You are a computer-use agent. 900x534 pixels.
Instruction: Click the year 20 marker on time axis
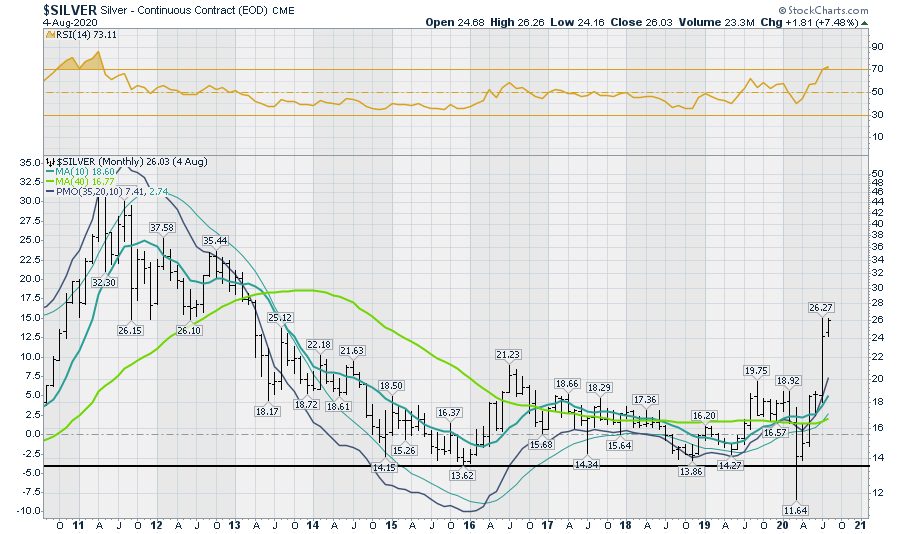[780, 524]
